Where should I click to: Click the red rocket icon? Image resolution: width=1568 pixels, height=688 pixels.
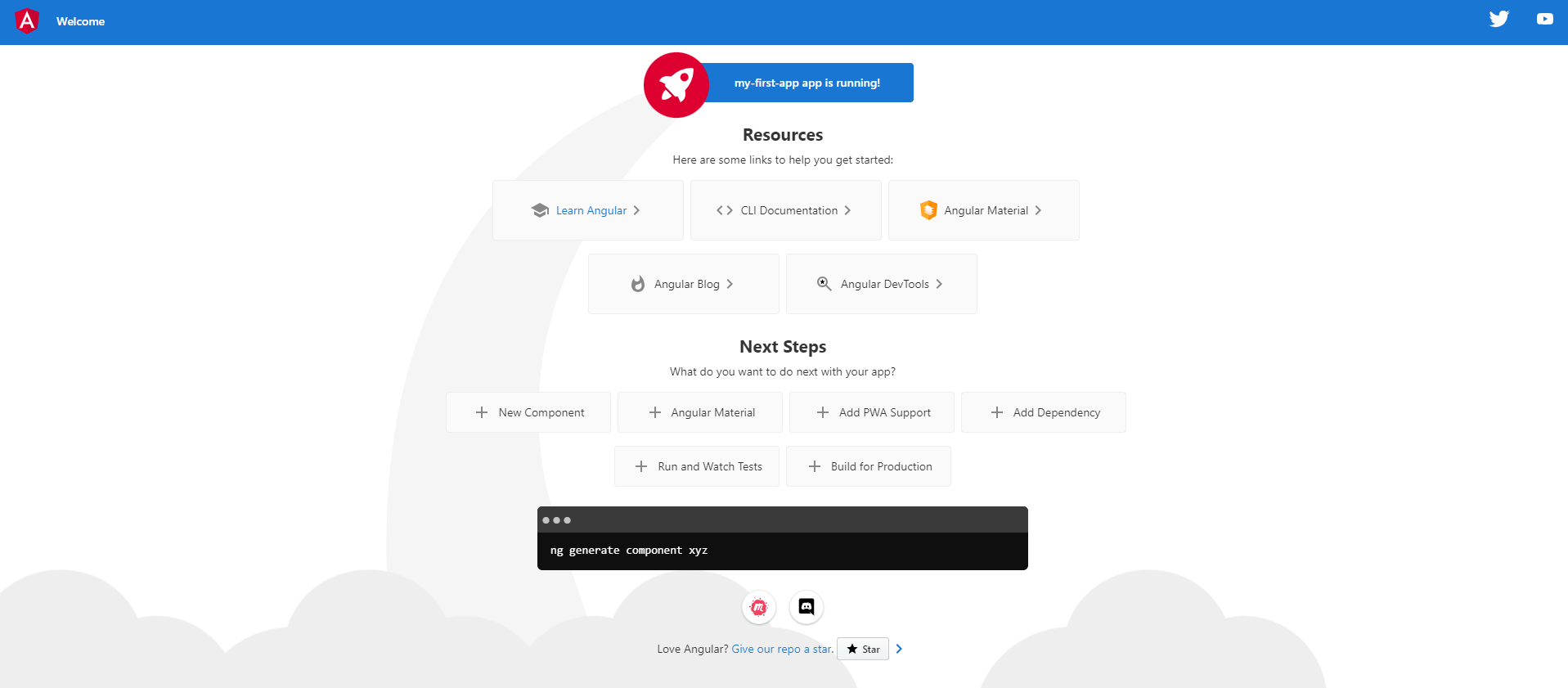(676, 85)
